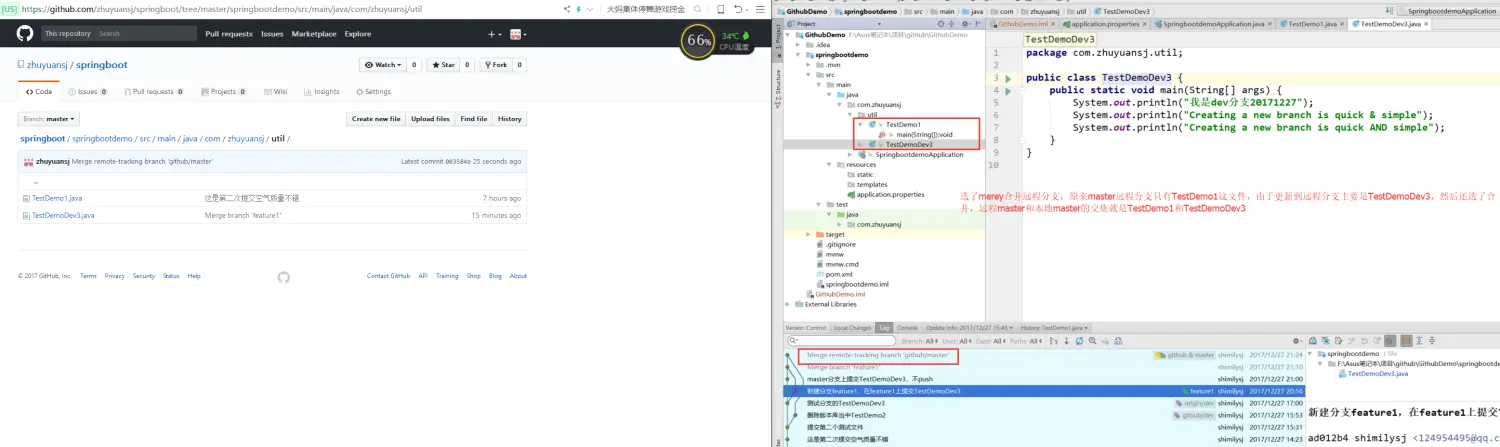Collapse the springbootdemo module in Project tree
The image size is (1500, 447).
pos(799,54)
